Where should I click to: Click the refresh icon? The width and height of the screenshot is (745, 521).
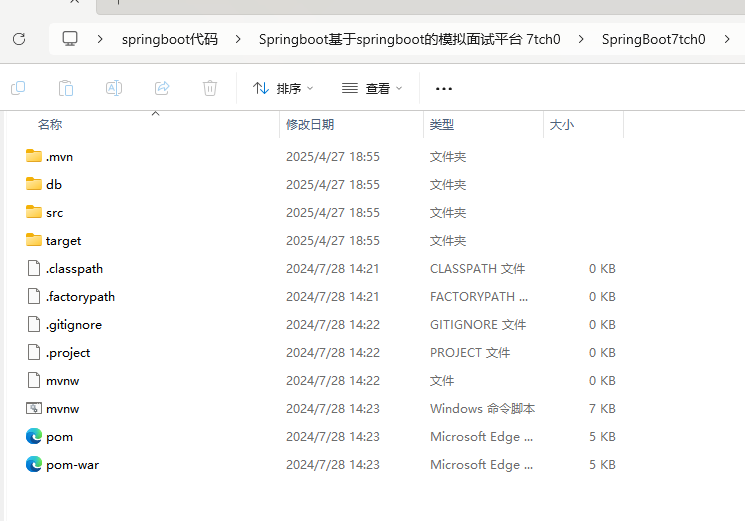[x=19, y=39]
